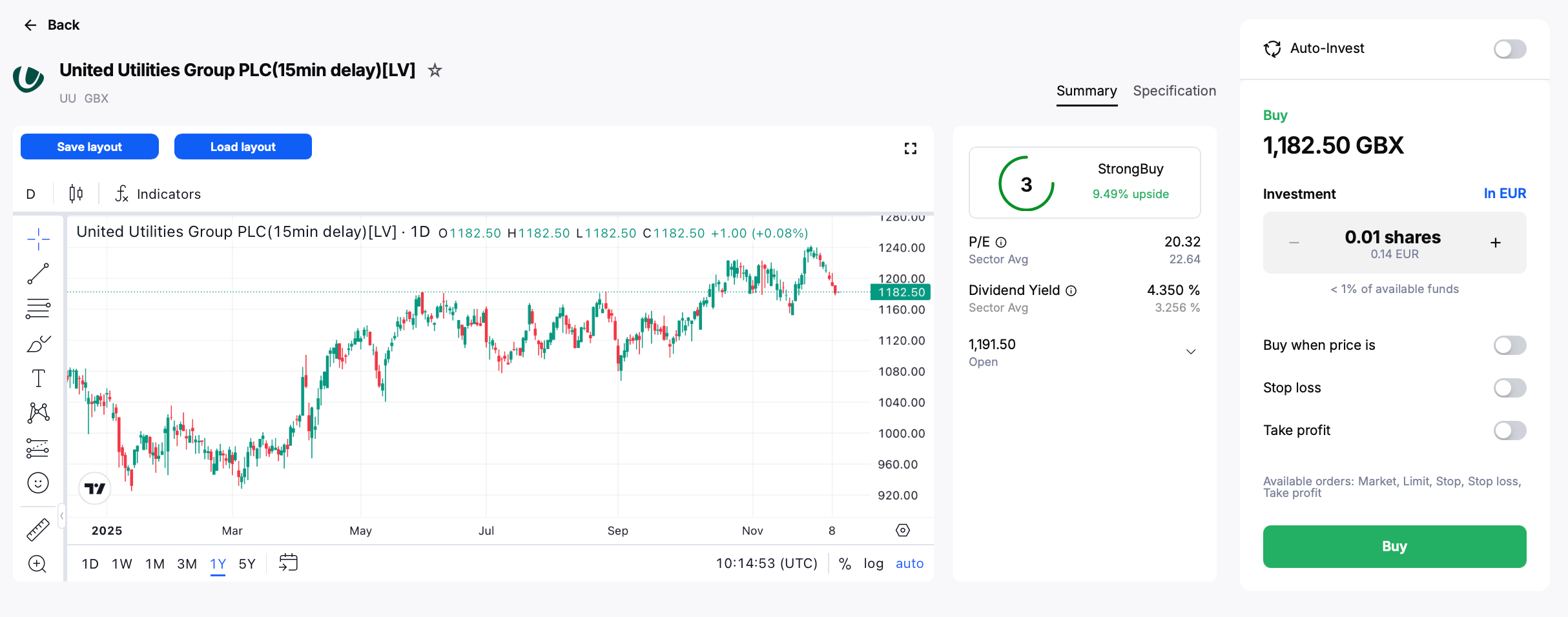Open candlestick chart style selector
1568x617 pixels.
(x=76, y=194)
